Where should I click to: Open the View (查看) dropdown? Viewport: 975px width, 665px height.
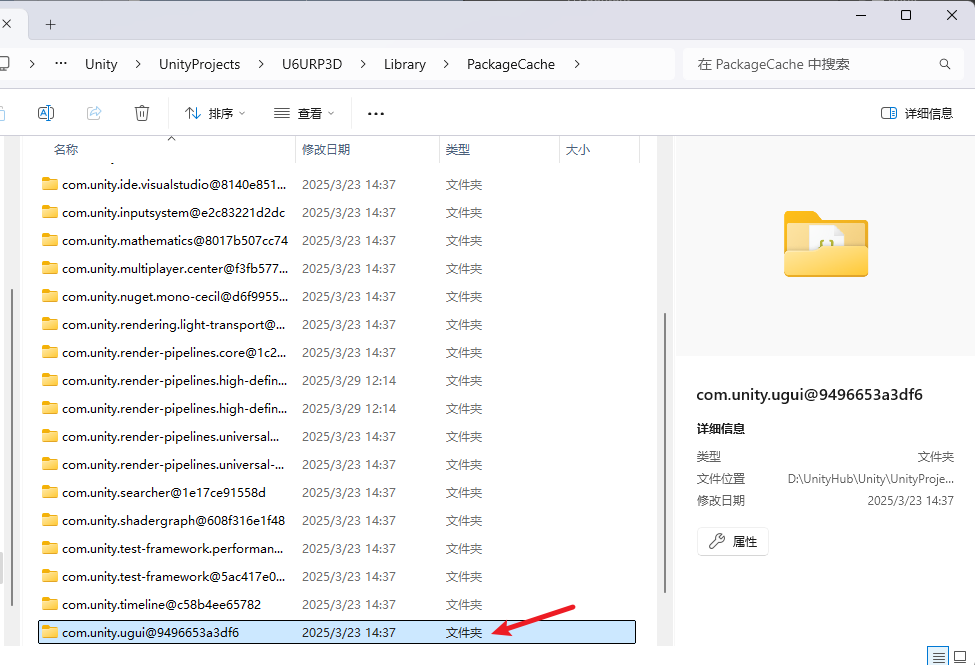click(304, 113)
